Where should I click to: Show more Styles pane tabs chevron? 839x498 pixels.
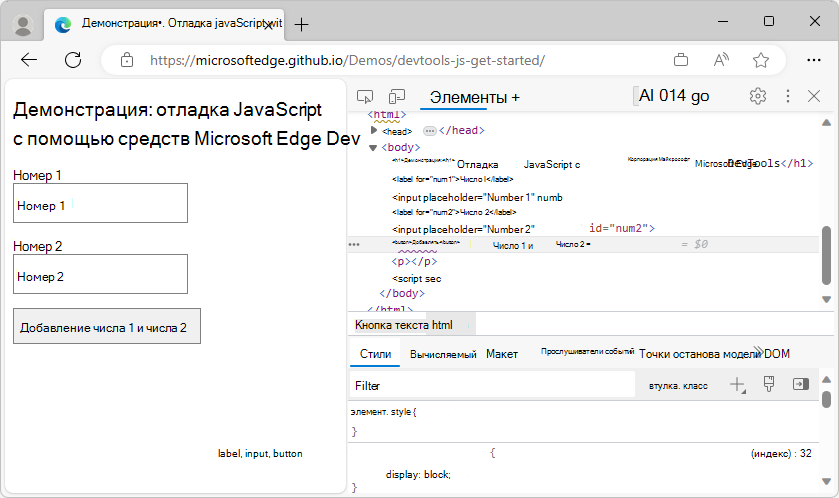(759, 353)
